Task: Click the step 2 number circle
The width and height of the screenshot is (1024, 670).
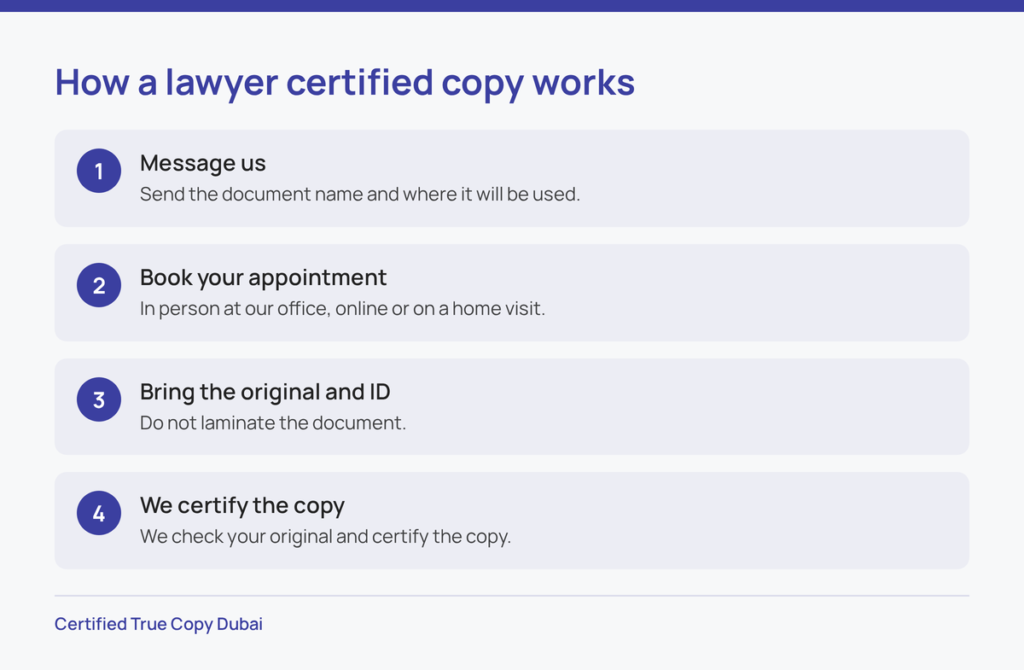Action: (x=99, y=285)
